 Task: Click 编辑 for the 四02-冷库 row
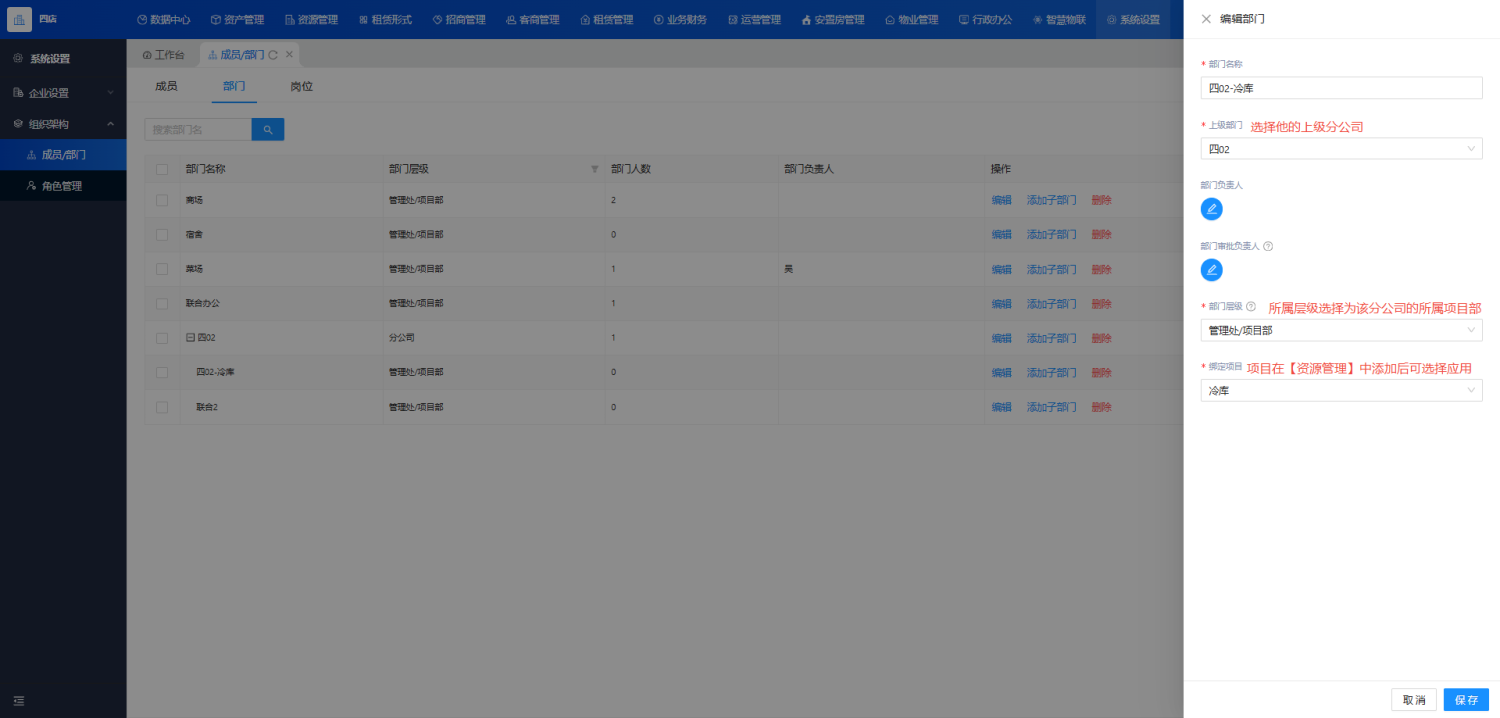tap(1001, 373)
